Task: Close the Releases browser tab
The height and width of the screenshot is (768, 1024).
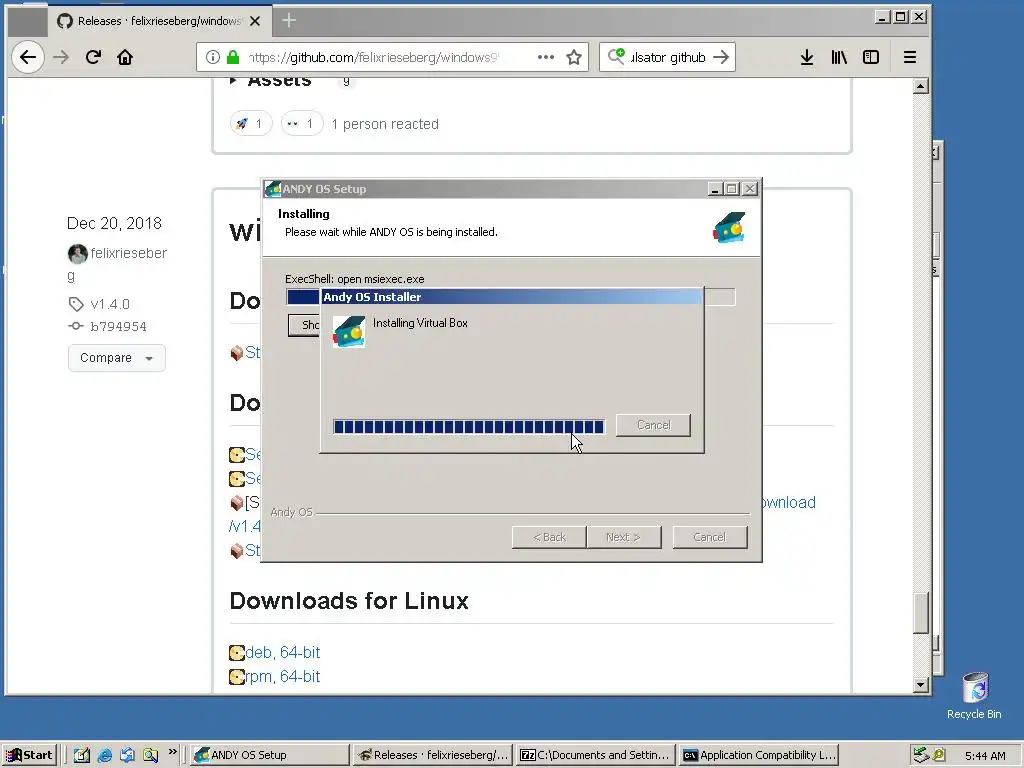Action: [255, 21]
